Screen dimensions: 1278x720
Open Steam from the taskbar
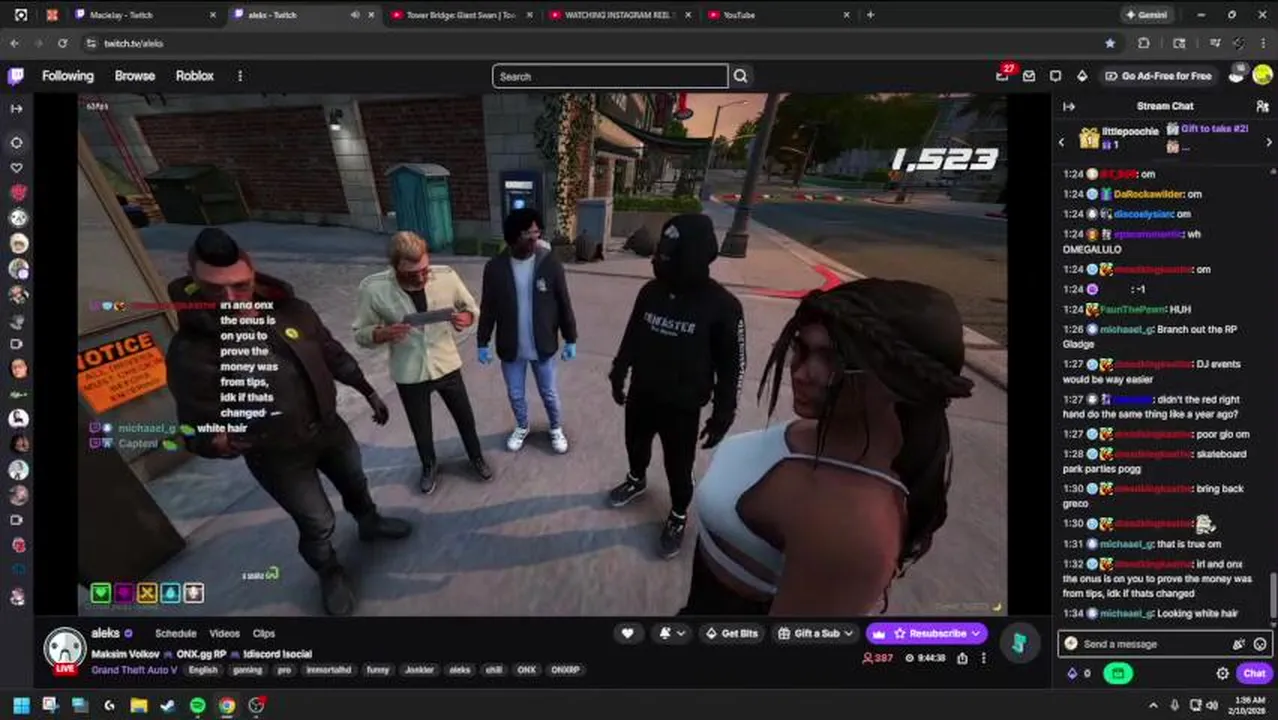(168, 705)
